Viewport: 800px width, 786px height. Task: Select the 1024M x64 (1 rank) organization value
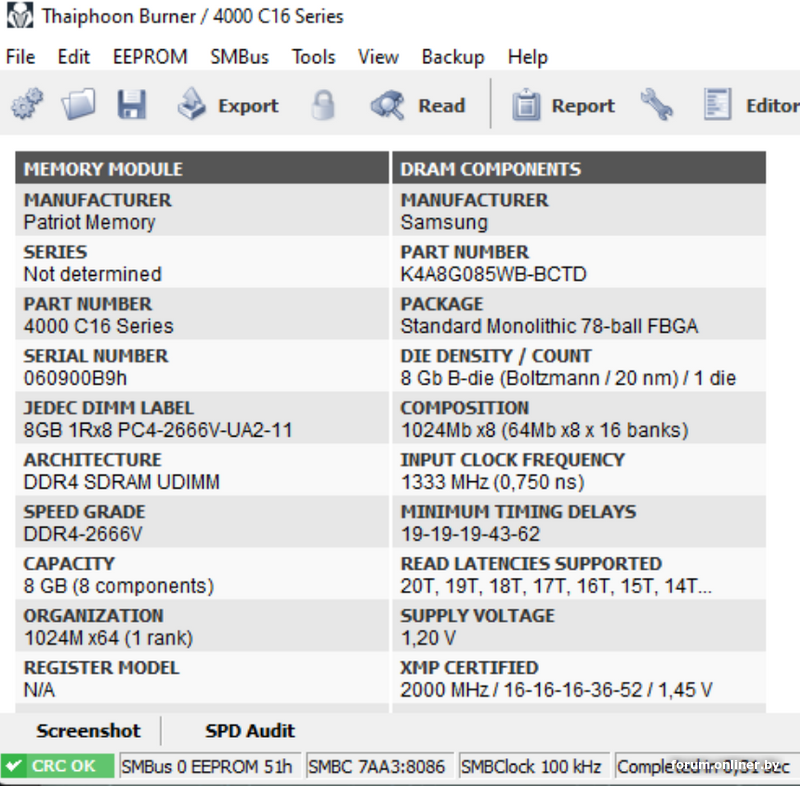point(108,638)
